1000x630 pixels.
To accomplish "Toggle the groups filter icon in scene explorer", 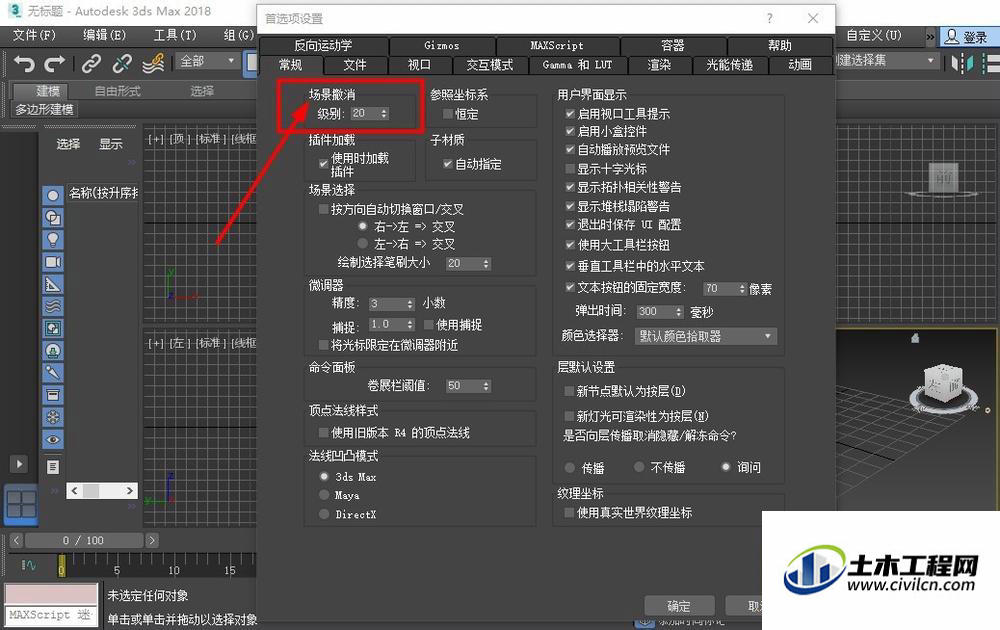I will click(53, 328).
